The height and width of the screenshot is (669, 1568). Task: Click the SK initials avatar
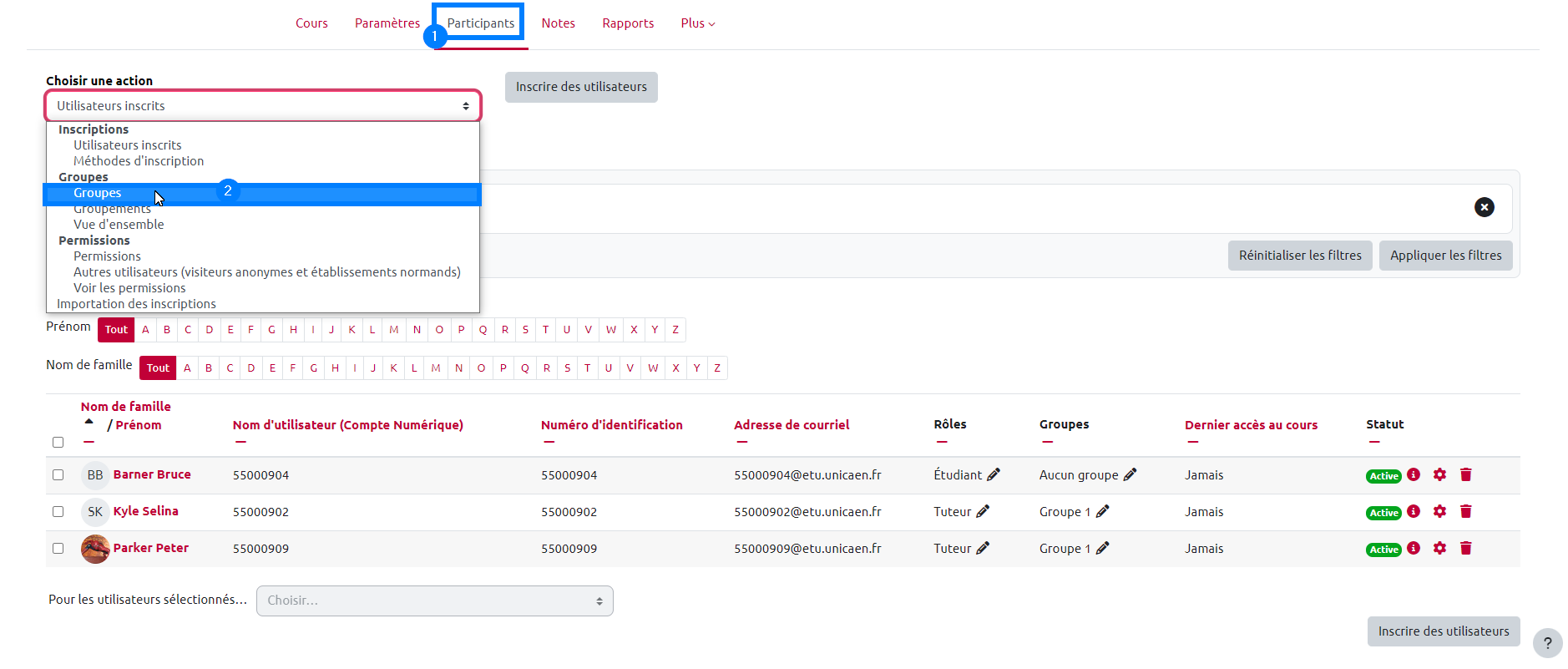pos(95,512)
